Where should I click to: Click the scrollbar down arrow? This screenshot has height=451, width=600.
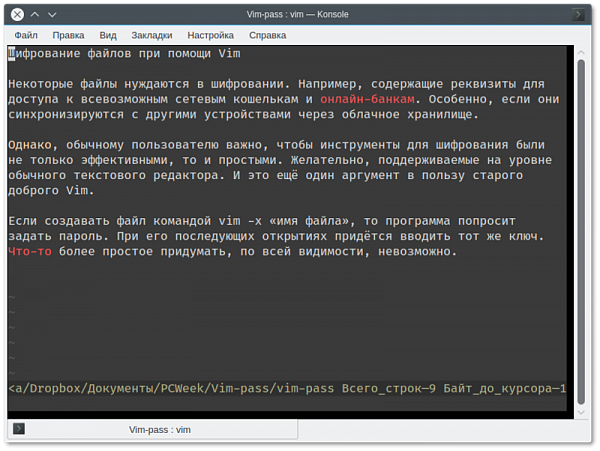(x=581, y=412)
